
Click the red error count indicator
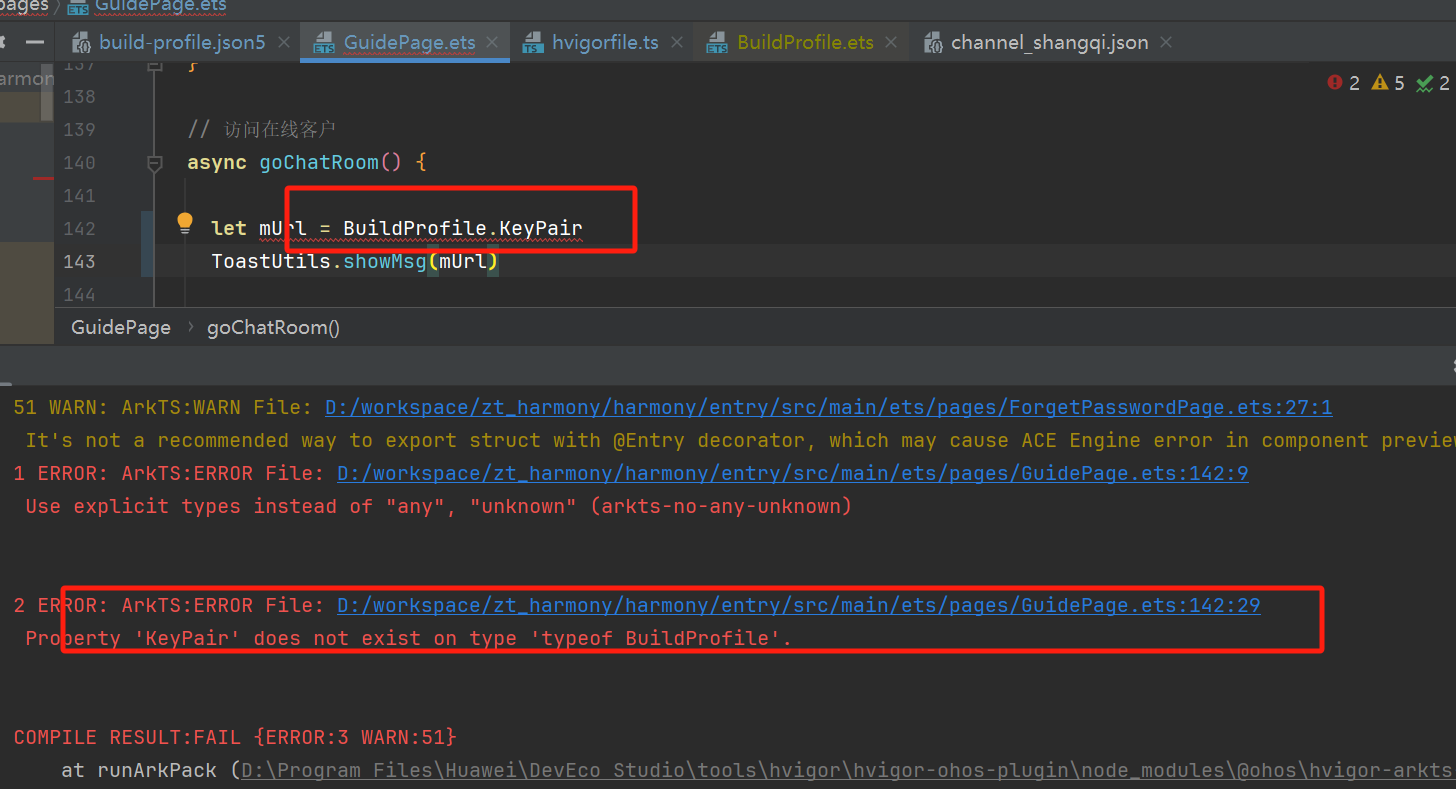click(1343, 83)
